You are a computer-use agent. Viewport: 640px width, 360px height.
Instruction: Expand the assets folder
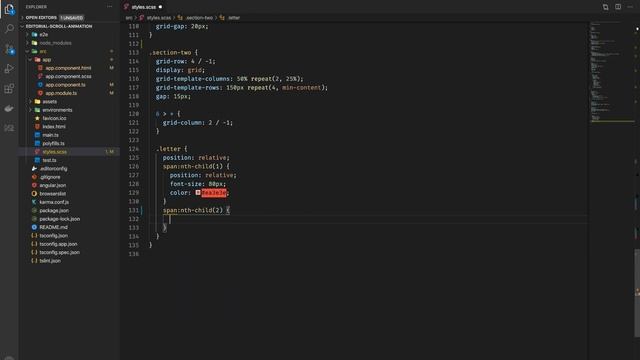click(49, 102)
